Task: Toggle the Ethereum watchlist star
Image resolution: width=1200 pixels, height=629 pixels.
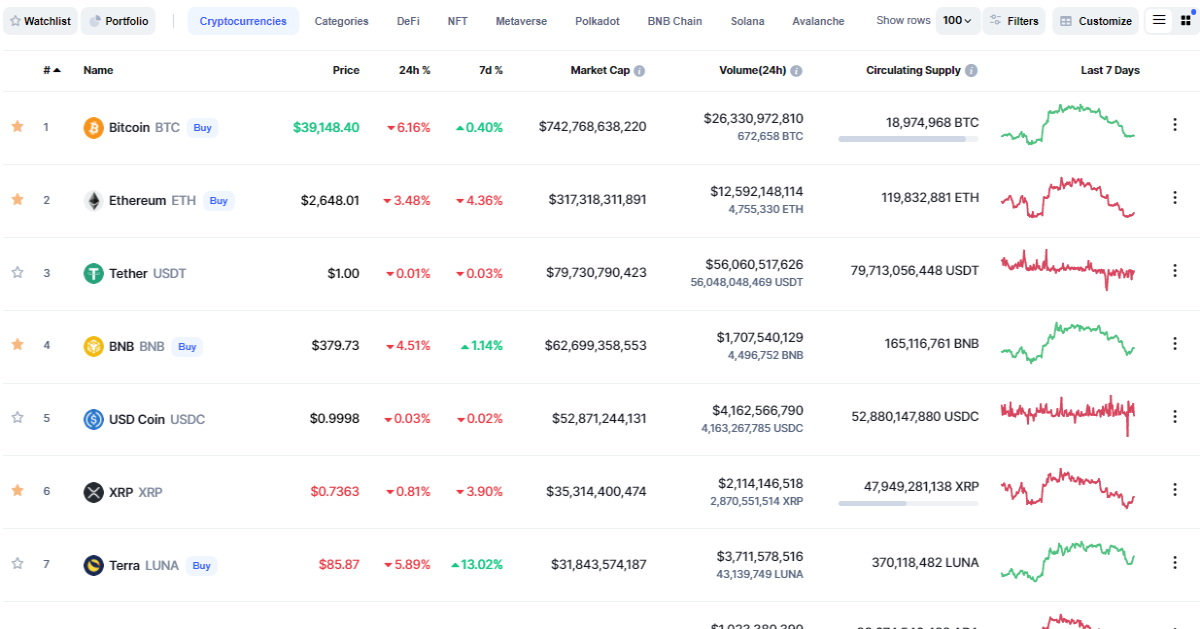Action: coord(17,200)
